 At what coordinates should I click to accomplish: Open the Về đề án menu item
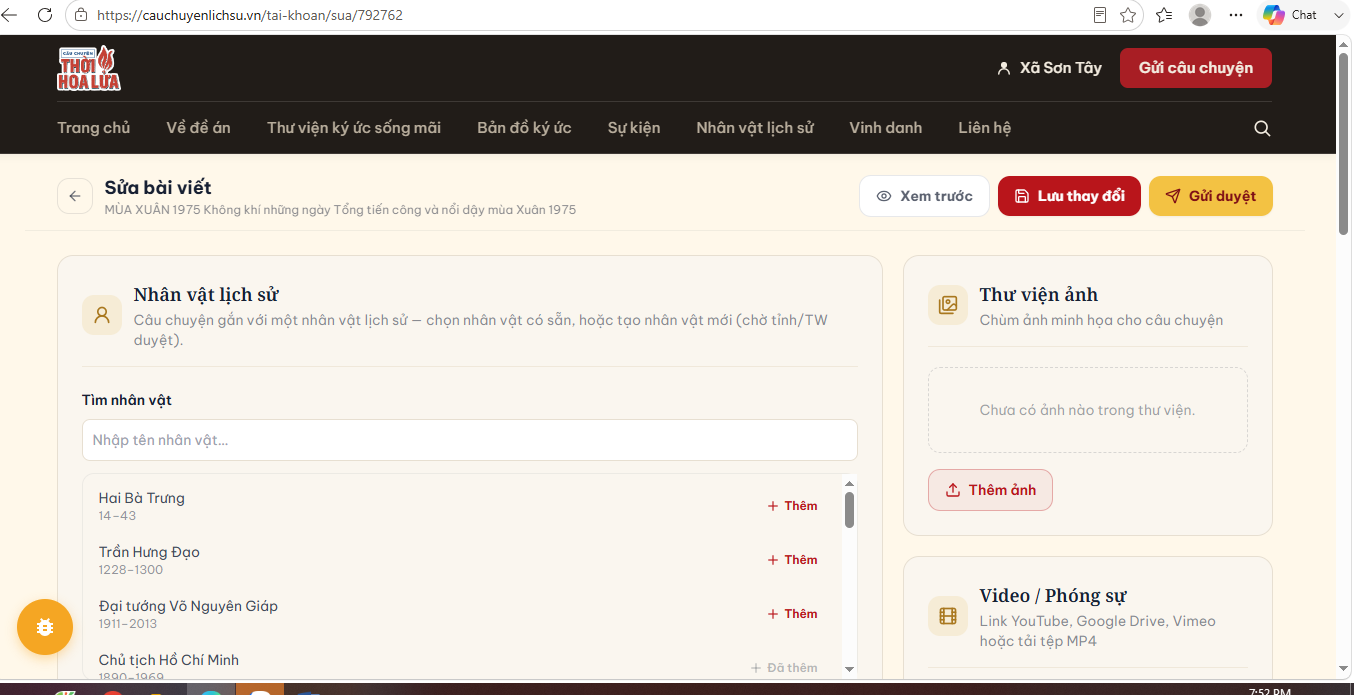(x=199, y=128)
